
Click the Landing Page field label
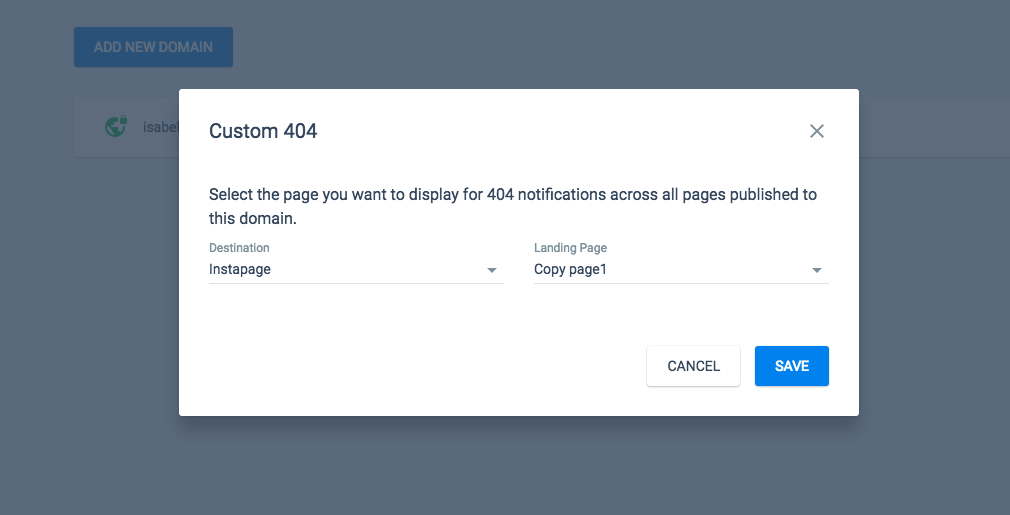click(570, 248)
